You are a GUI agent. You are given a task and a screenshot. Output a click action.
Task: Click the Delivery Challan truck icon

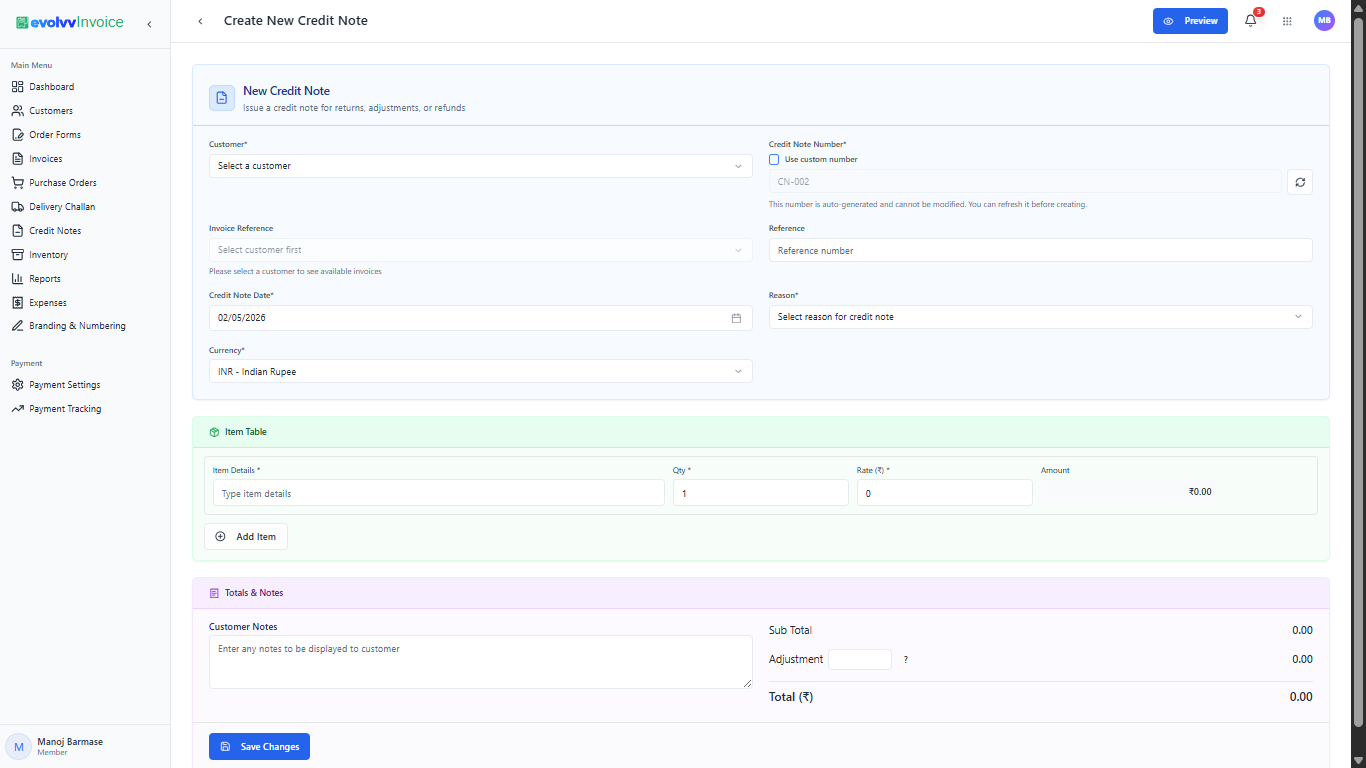click(18, 207)
